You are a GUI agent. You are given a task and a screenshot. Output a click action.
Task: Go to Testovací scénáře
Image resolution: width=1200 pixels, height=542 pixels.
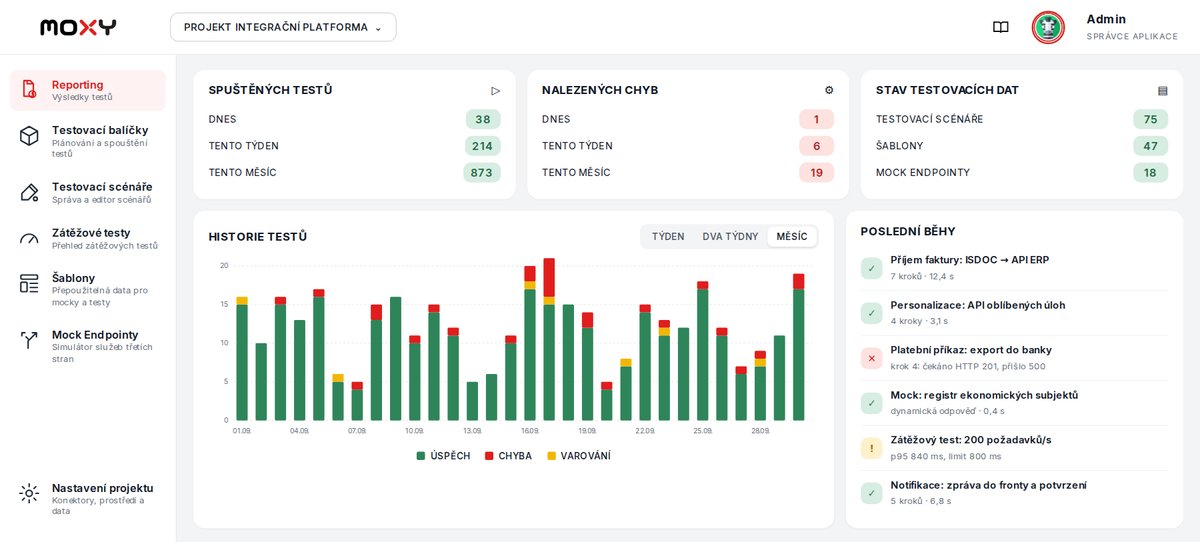(x=88, y=193)
